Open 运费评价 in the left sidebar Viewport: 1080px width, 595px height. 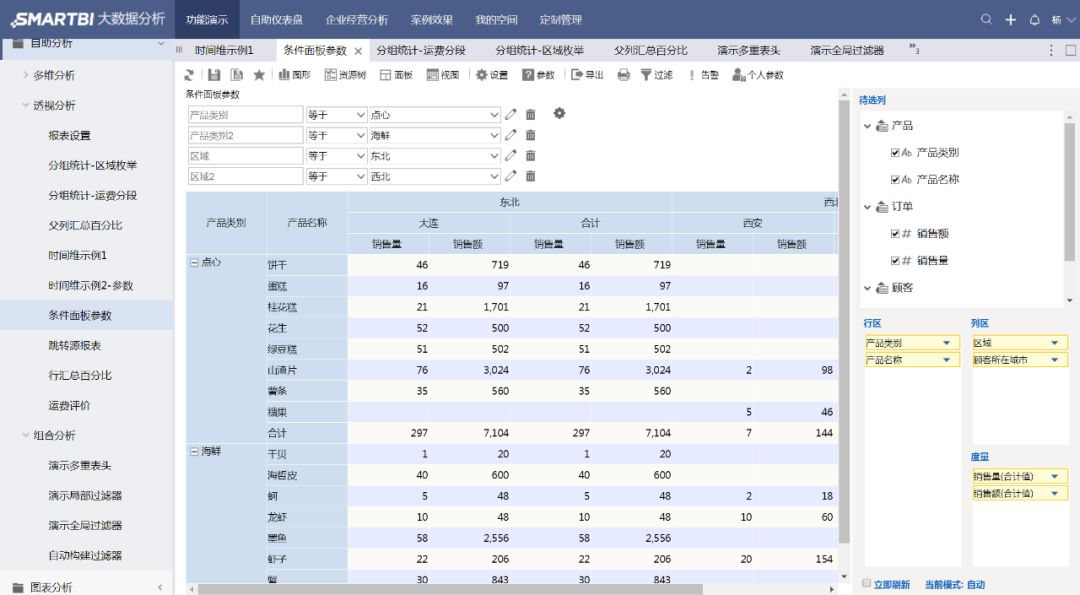click(x=70, y=405)
